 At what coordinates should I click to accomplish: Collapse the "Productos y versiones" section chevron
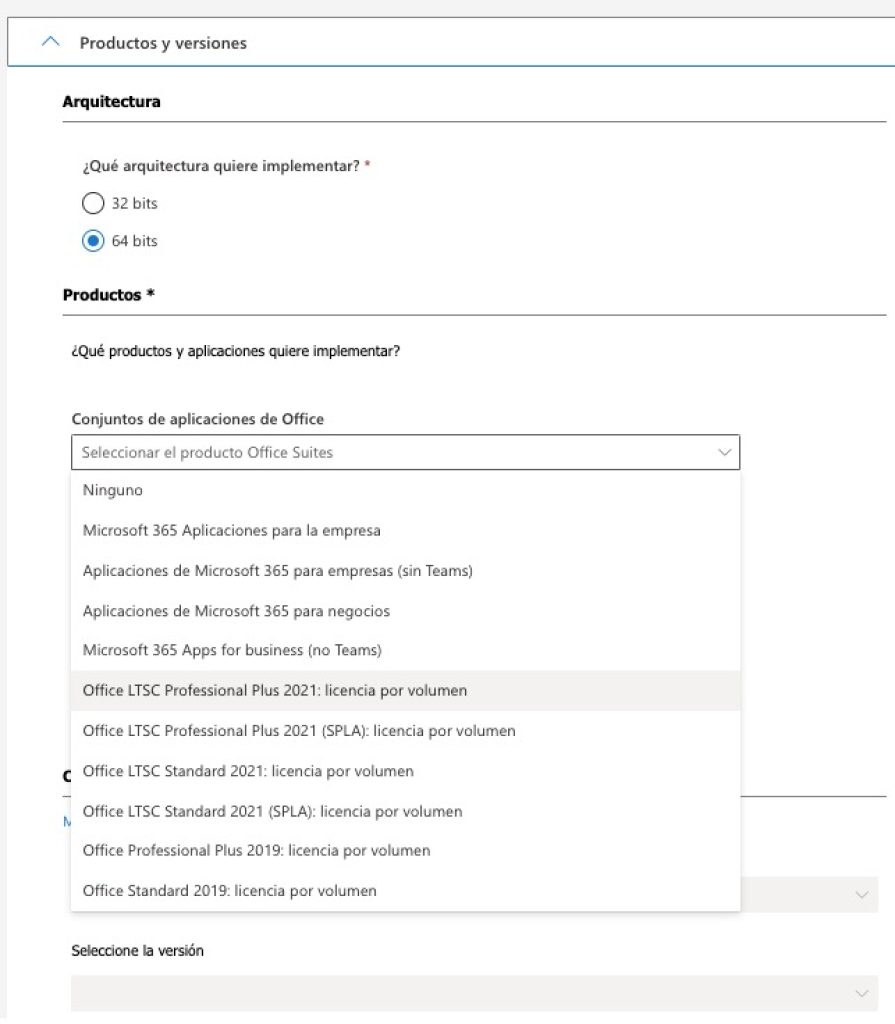pyautogui.click(x=51, y=42)
